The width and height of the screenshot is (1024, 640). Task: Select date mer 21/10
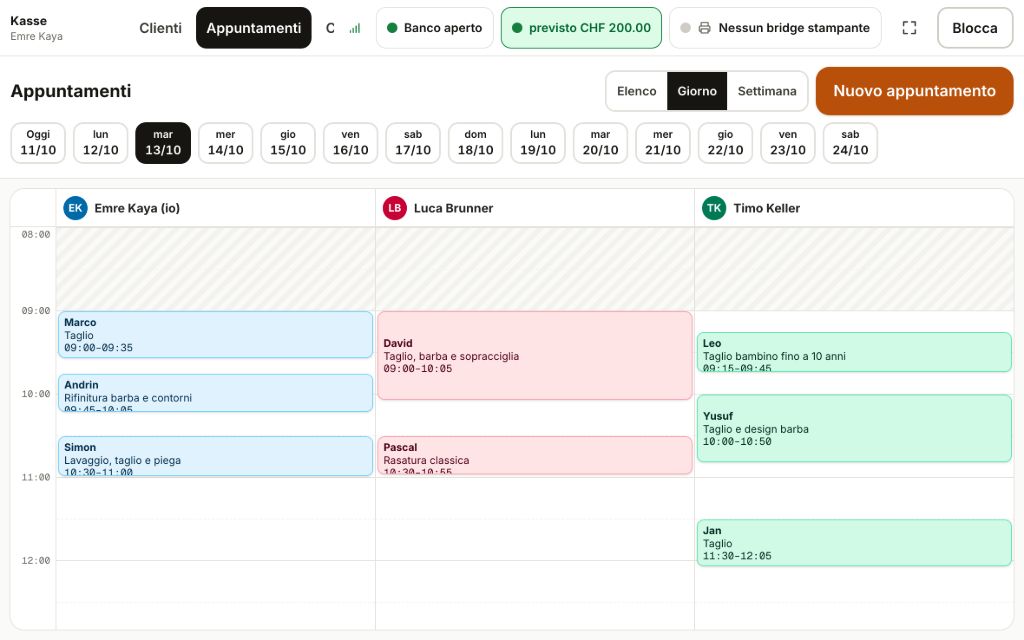point(663,142)
